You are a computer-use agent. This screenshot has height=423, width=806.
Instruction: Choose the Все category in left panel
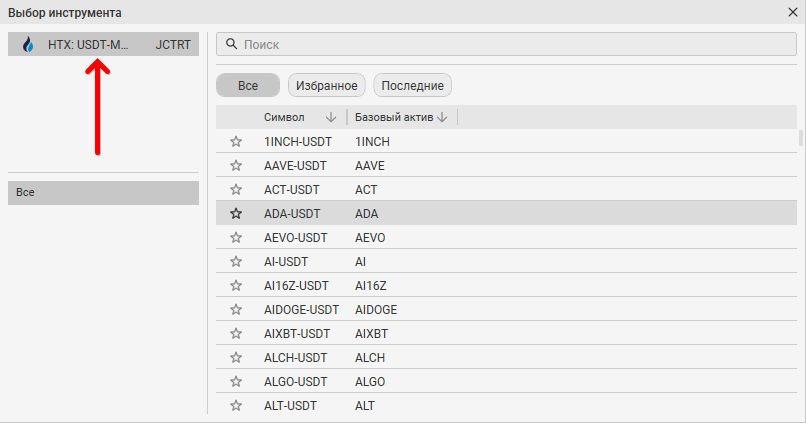pos(104,192)
